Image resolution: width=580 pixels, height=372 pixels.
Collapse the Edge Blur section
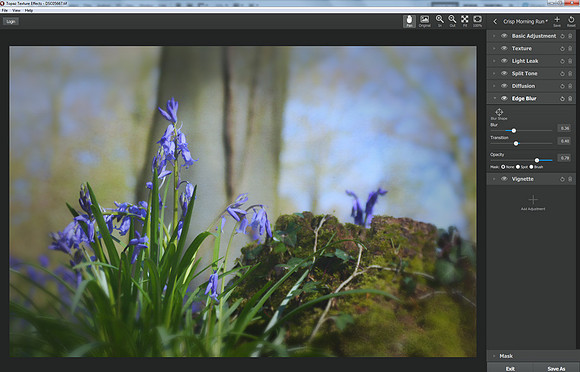495,98
